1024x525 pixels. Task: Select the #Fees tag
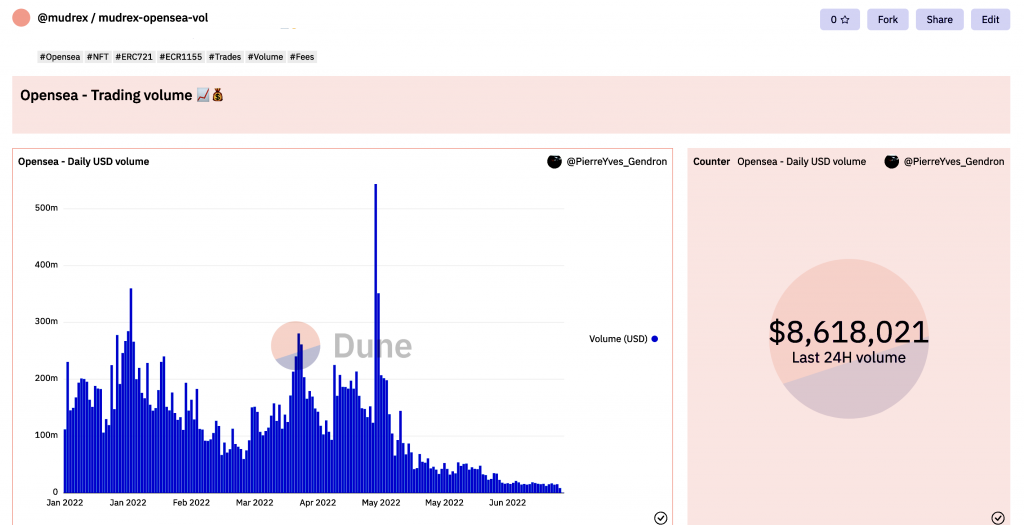point(302,57)
